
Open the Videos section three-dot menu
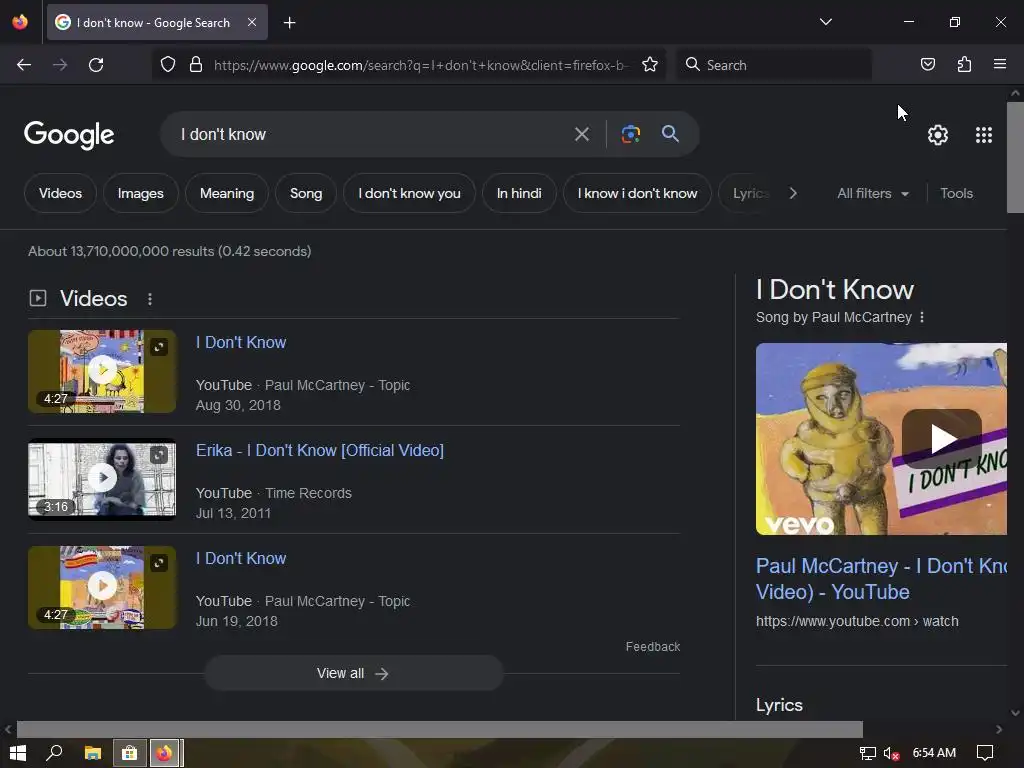150,299
